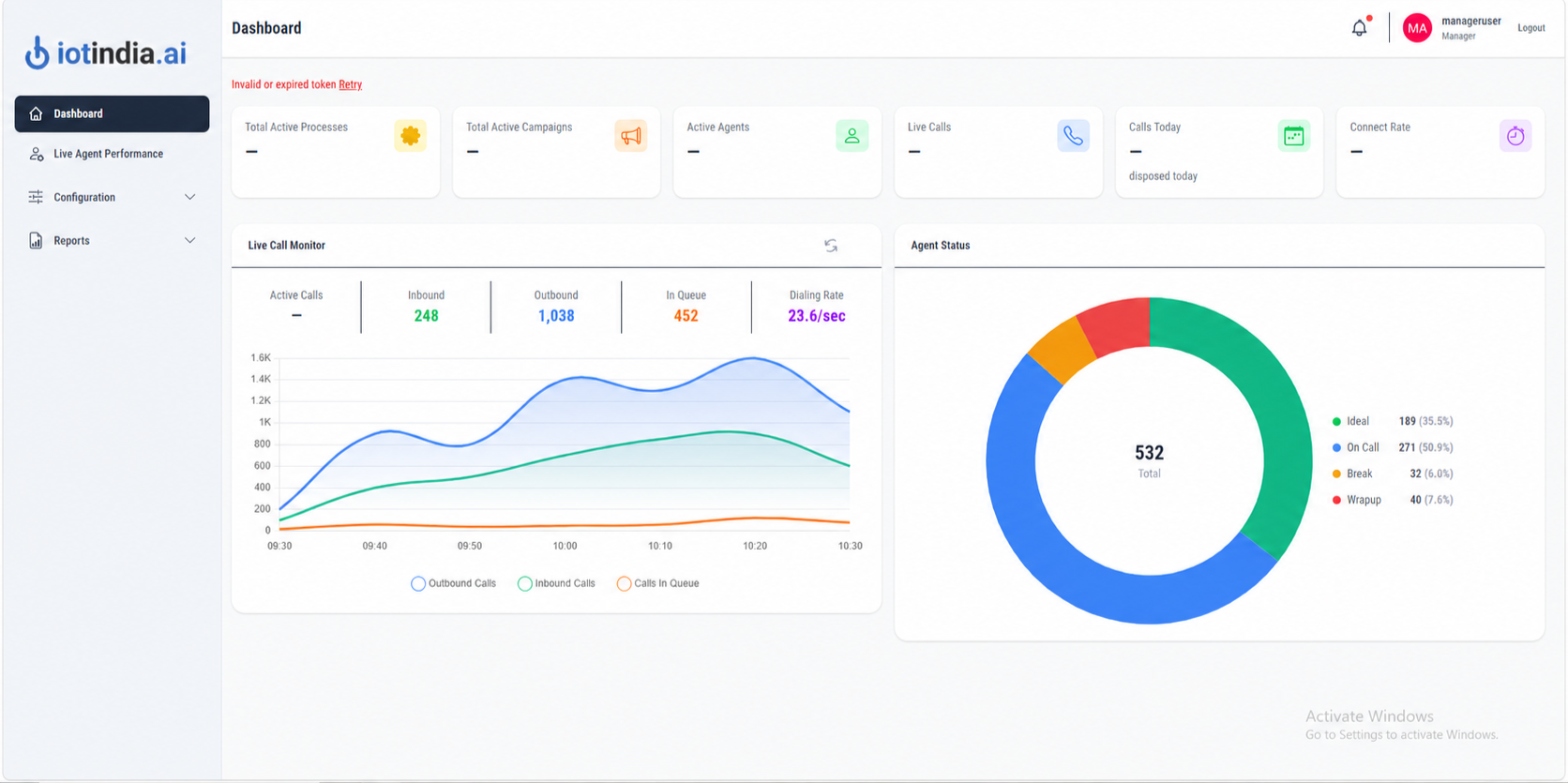
Task: Click the Active Agents person icon
Action: (x=852, y=136)
